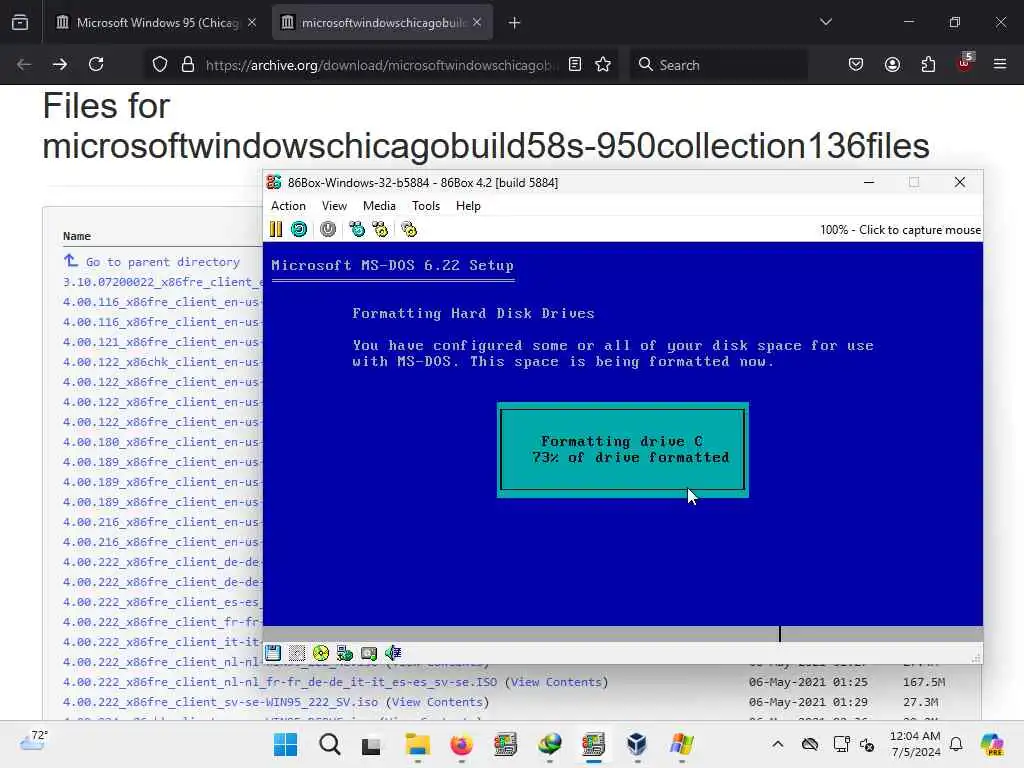
Task: Open Firefox account icon
Action: pyautogui.click(x=892, y=64)
